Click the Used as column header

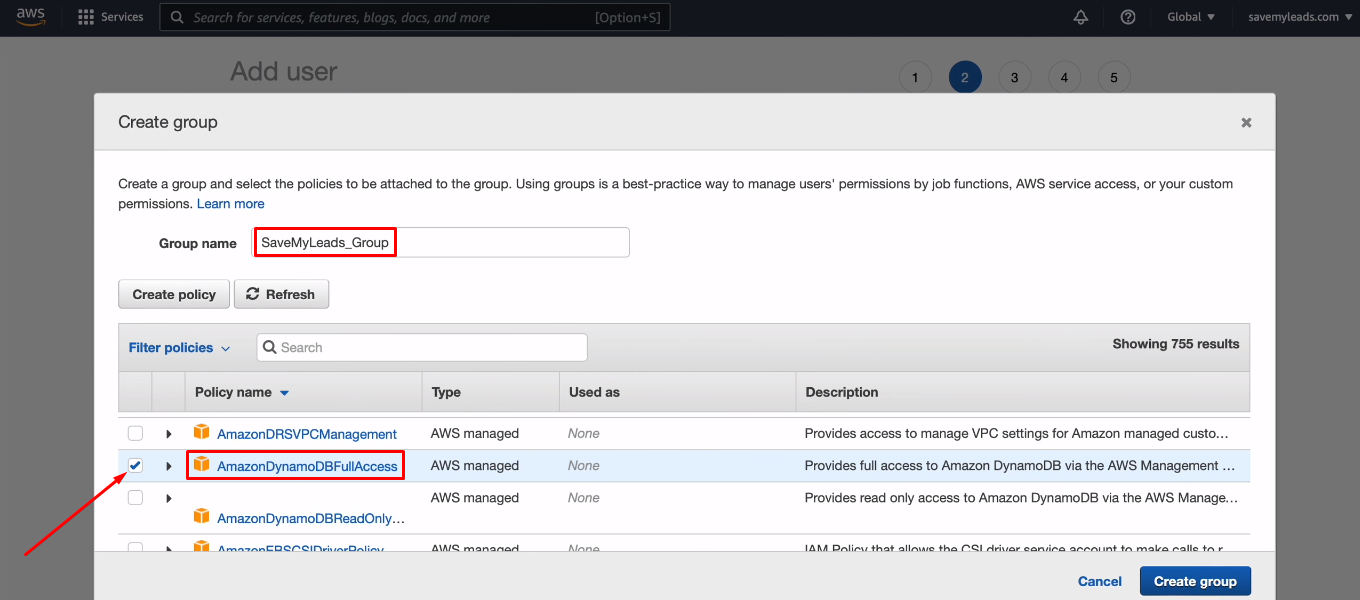click(594, 392)
